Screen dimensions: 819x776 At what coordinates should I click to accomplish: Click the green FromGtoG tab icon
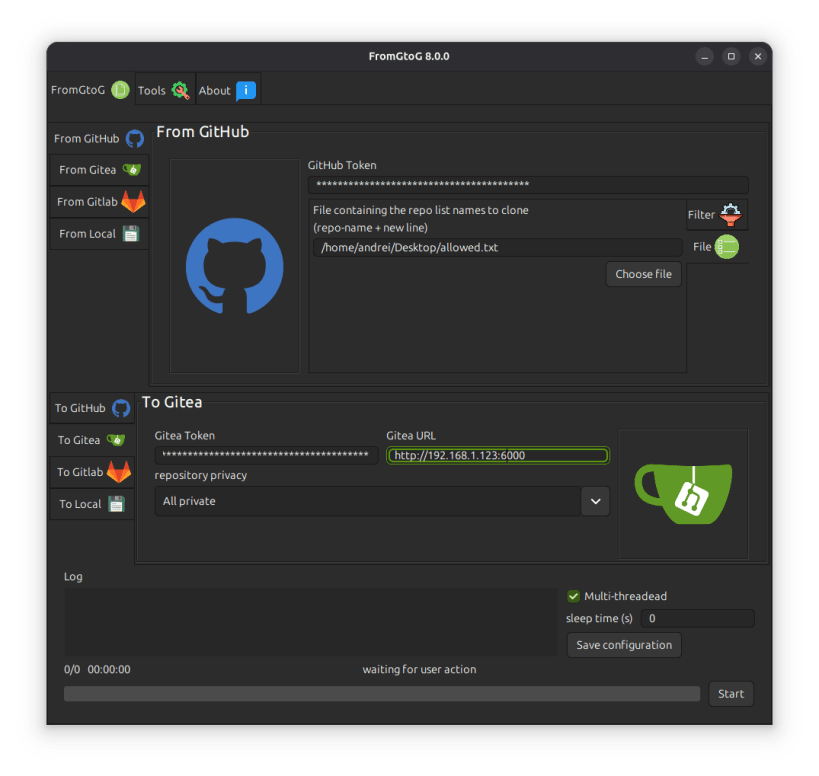120,90
